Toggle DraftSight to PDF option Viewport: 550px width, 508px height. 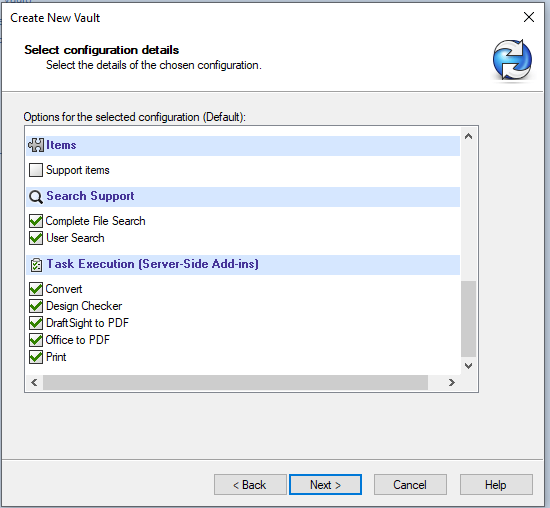(x=36, y=323)
